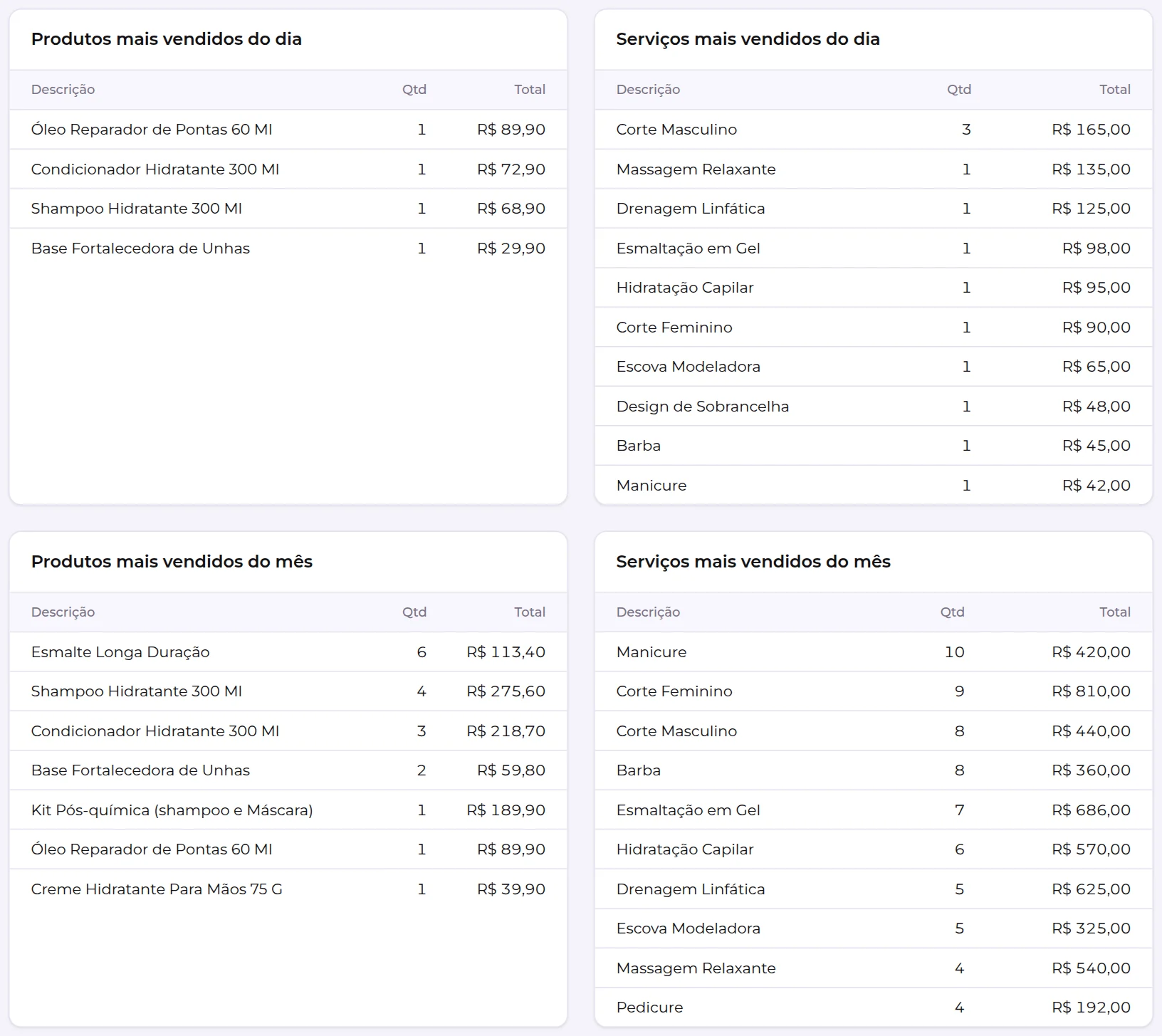This screenshot has width=1162, height=1036.
Task: Click 'Óleo Reparador de Pontas 60 Ml' in daily products
Action: point(152,130)
